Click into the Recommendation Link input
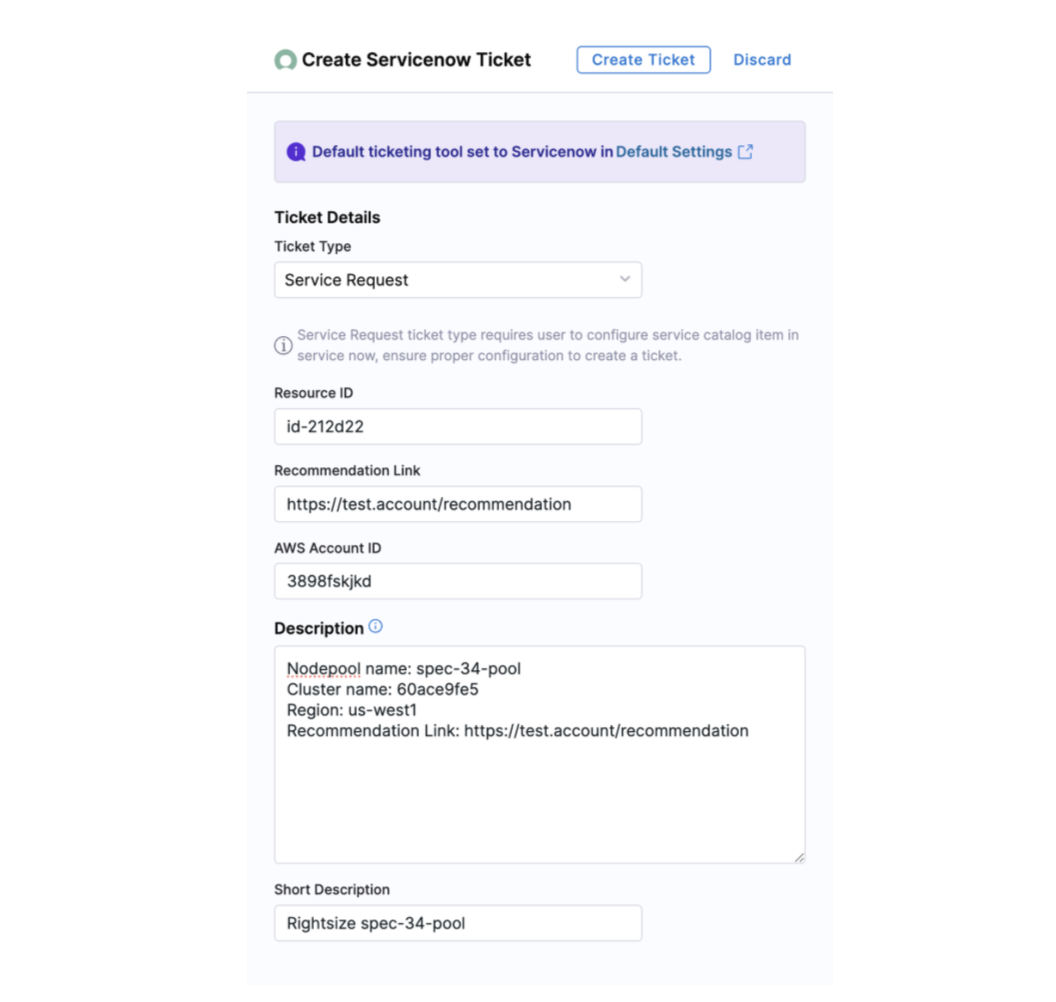The image size is (1056, 1002). pos(457,504)
